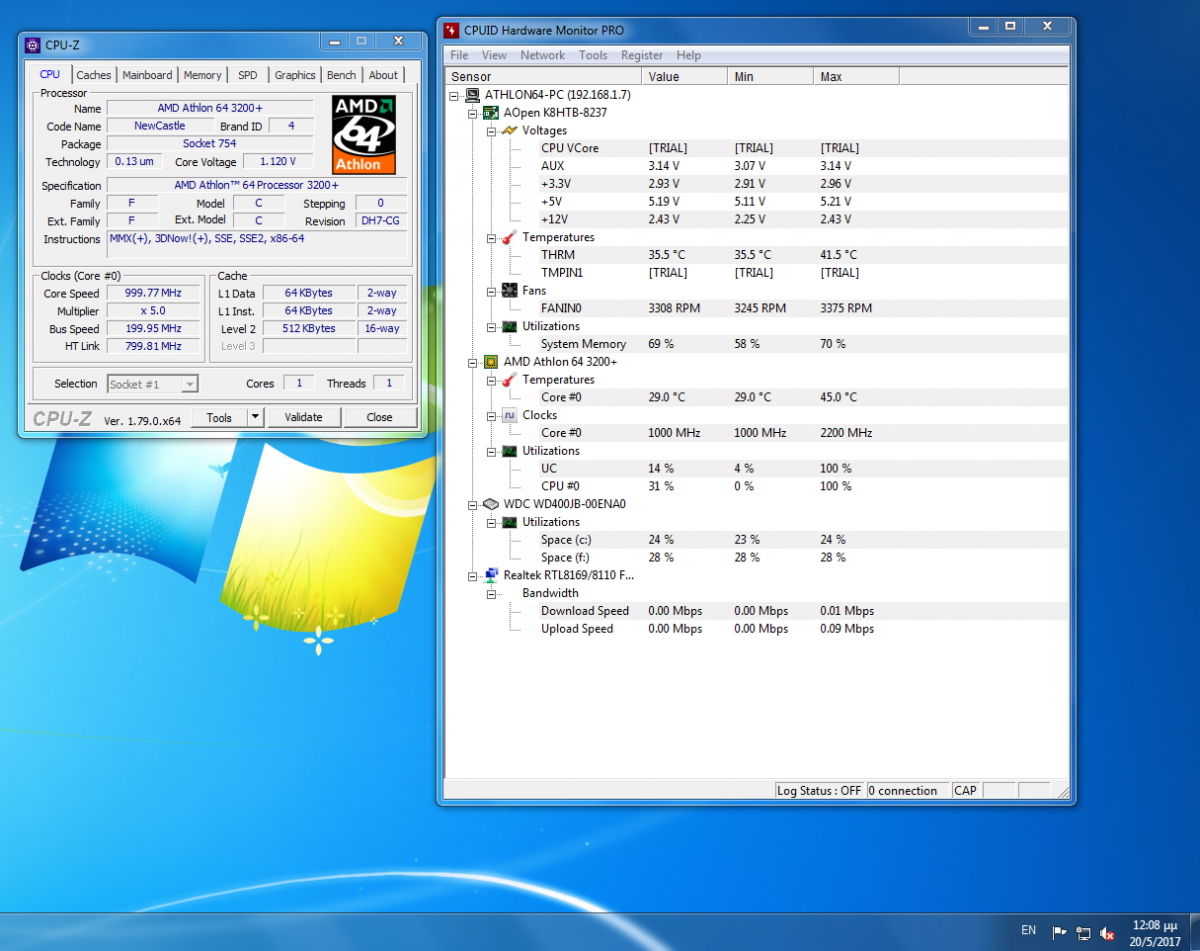Click the EN language indicator on the taskbar
Viewport: 1200px width, 951px height.
coord(1028,931)
